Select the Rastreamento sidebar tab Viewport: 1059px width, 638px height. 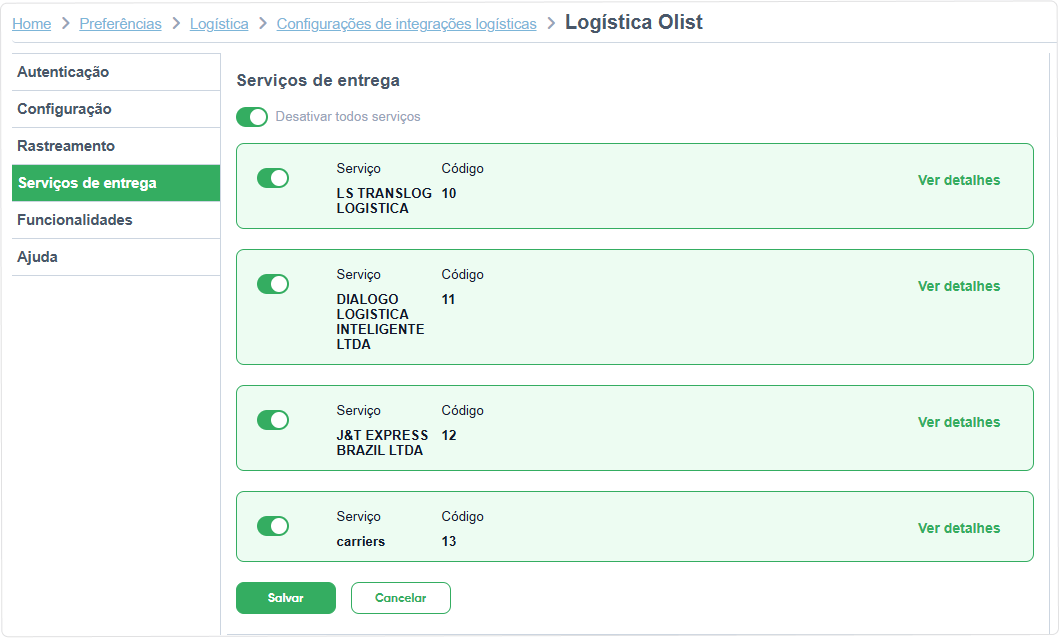click(66, 146)
